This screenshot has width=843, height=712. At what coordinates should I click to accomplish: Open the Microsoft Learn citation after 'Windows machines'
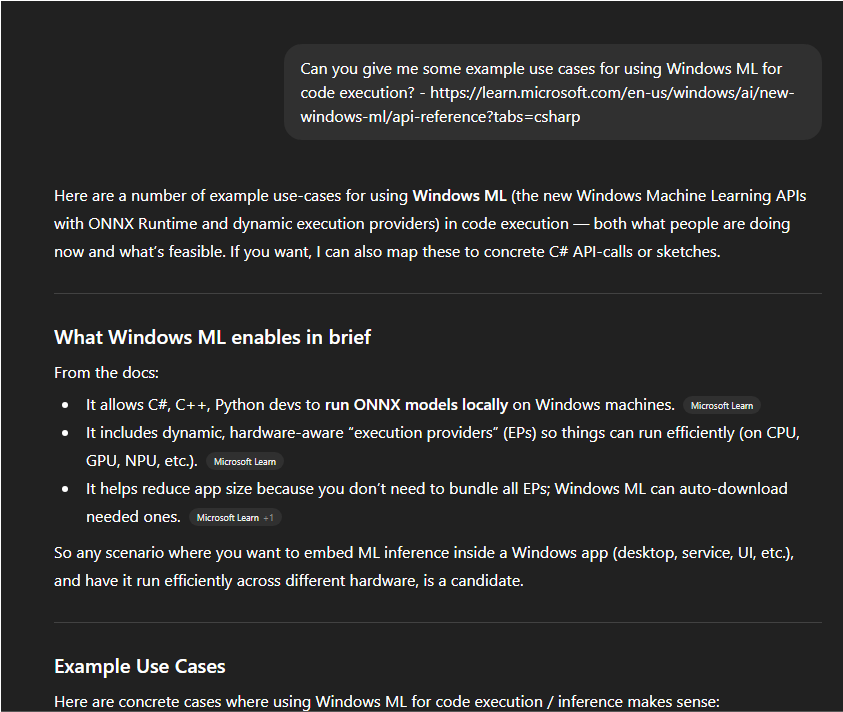(x=721, y=406)
